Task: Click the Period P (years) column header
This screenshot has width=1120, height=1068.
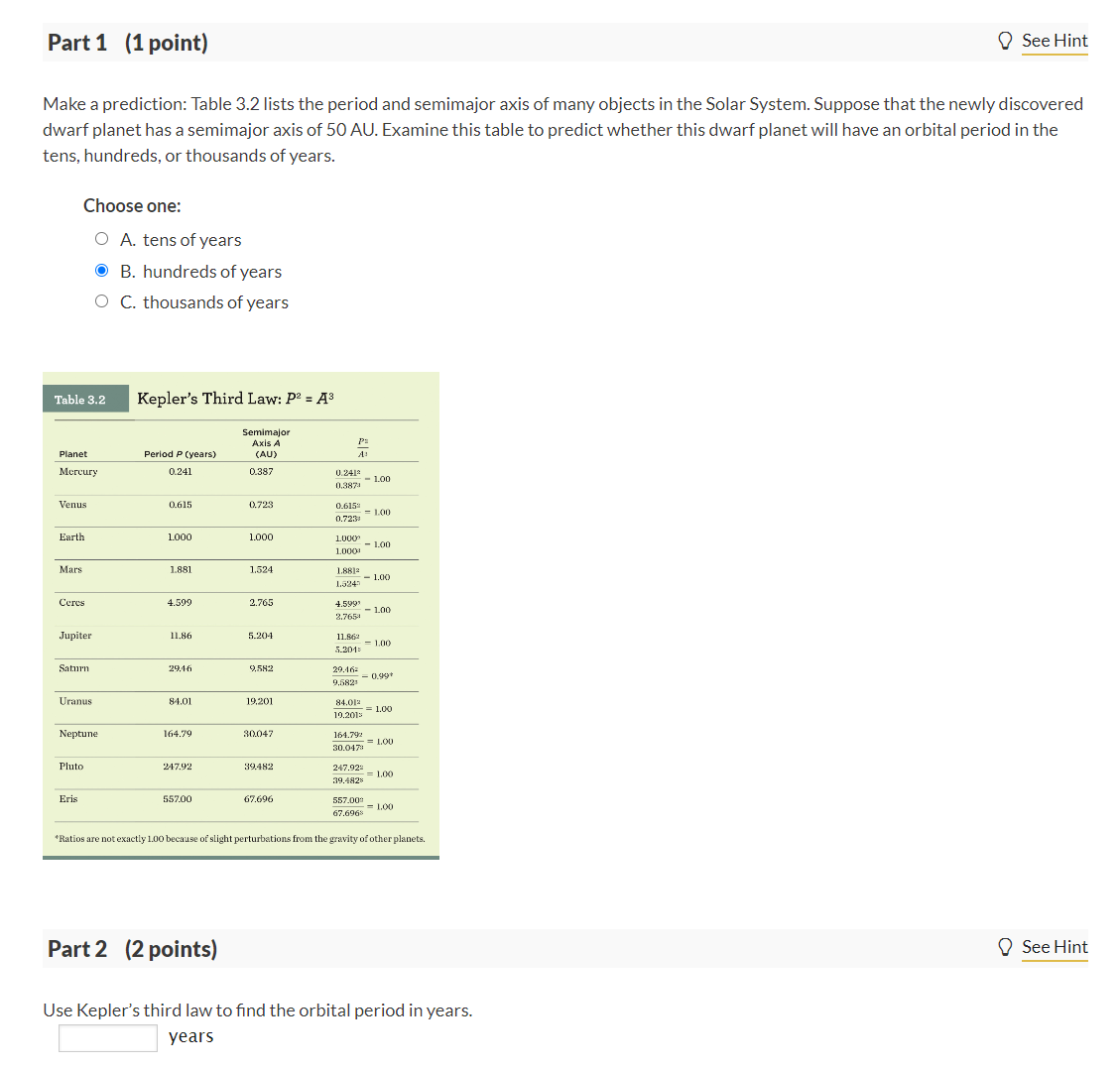Action: point(183,453)
